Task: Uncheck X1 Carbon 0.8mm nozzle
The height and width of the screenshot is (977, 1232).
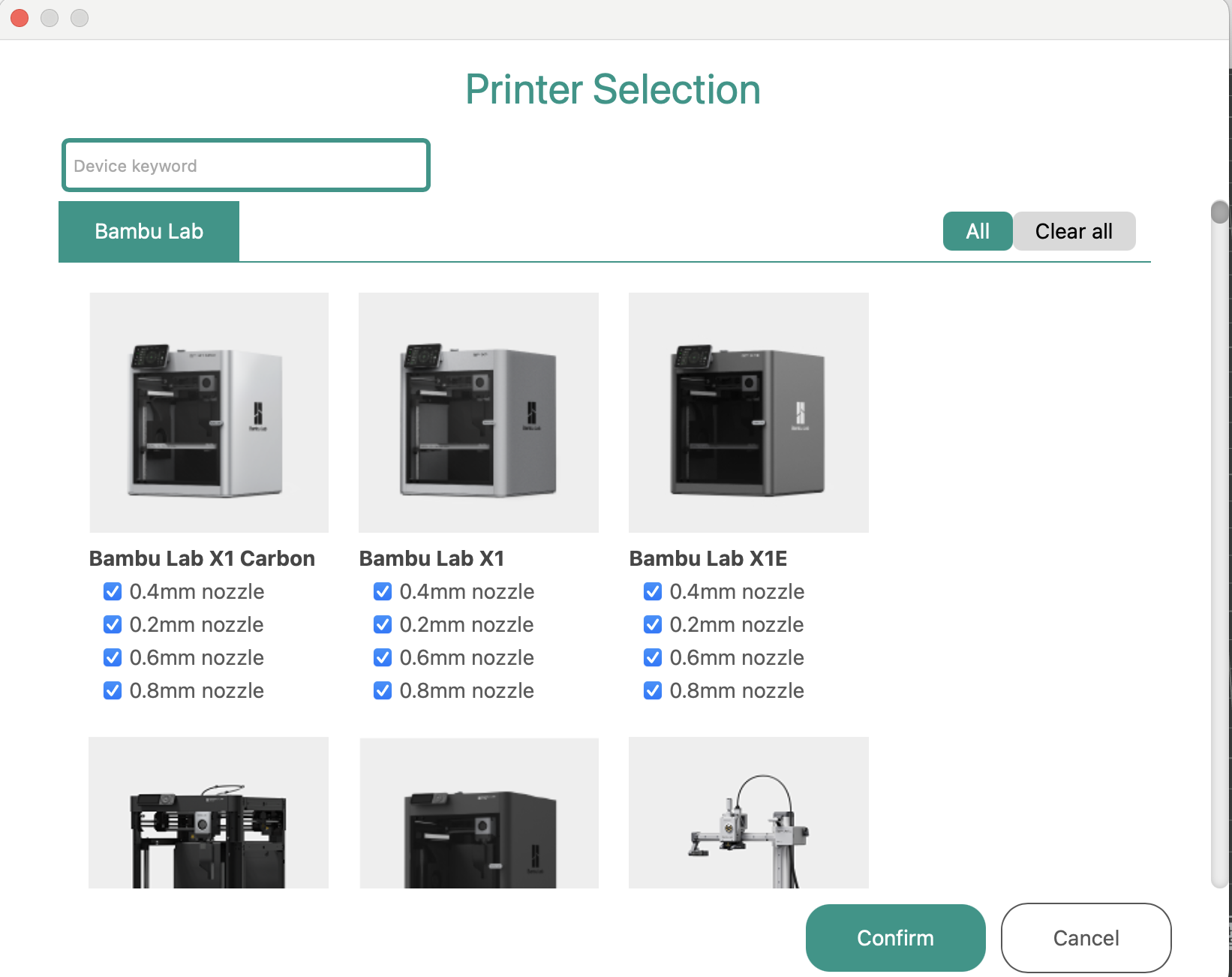Action: pos(113,690)
